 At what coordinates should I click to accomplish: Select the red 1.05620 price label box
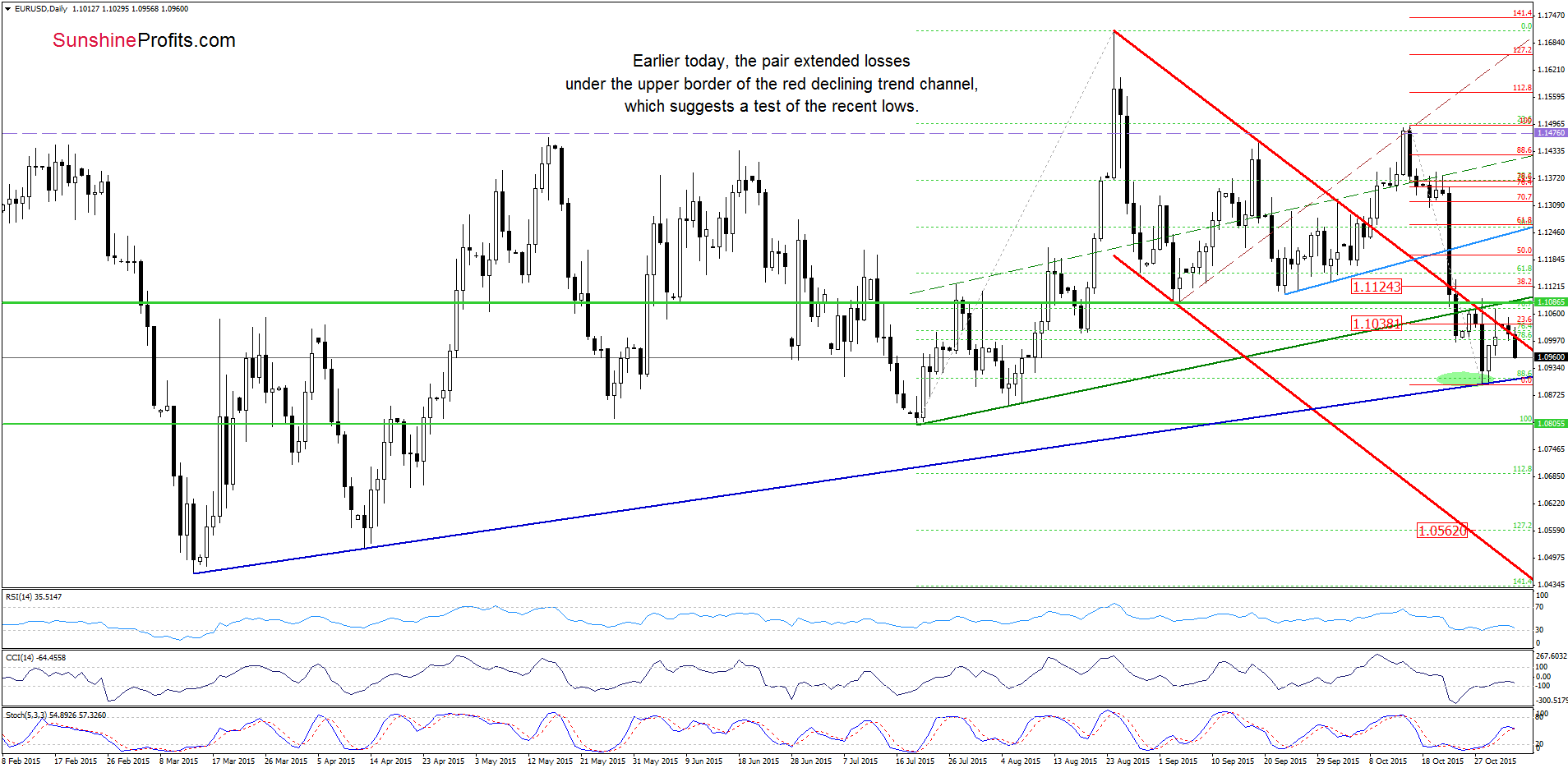tap(1442, 531)
